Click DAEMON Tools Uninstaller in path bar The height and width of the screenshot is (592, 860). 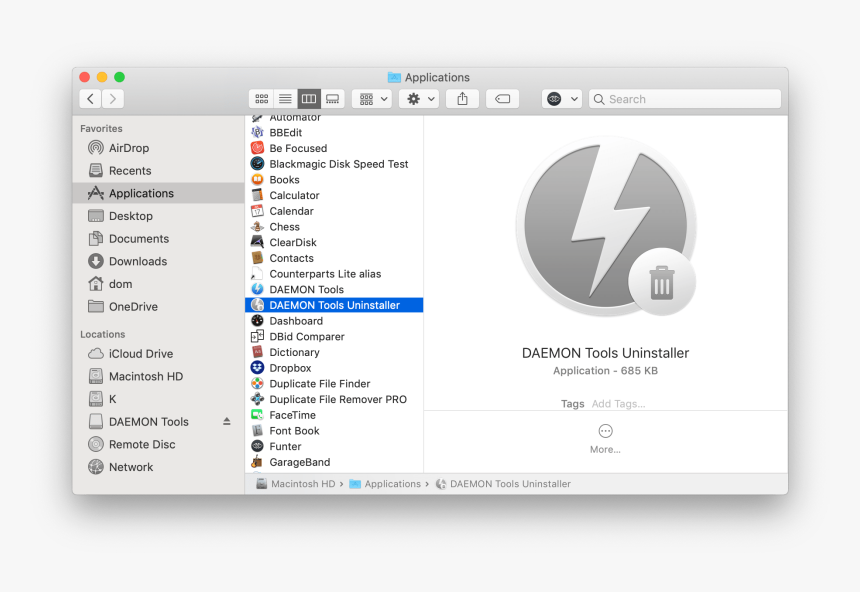tap(503, 484)
